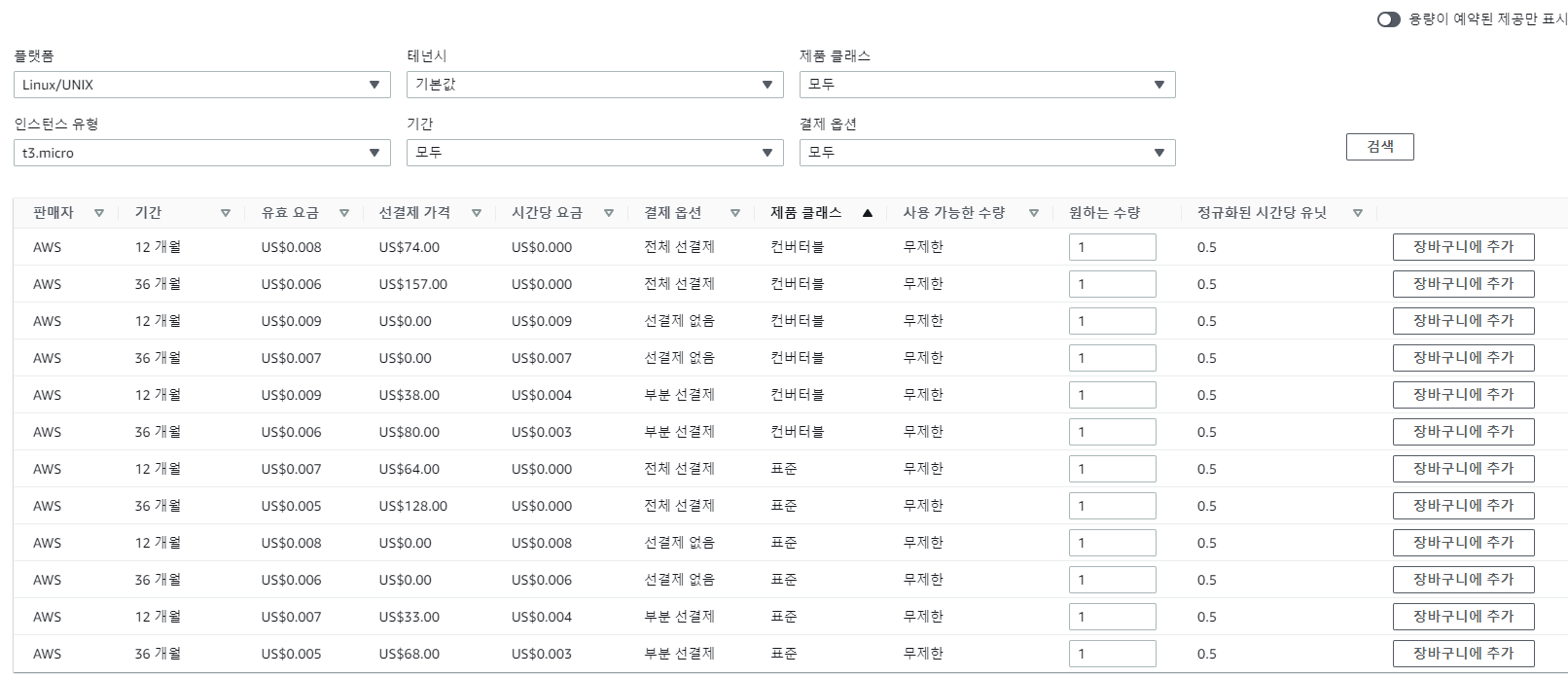Sort by 유효 요금 using its arrow icon

coord(344,213)
